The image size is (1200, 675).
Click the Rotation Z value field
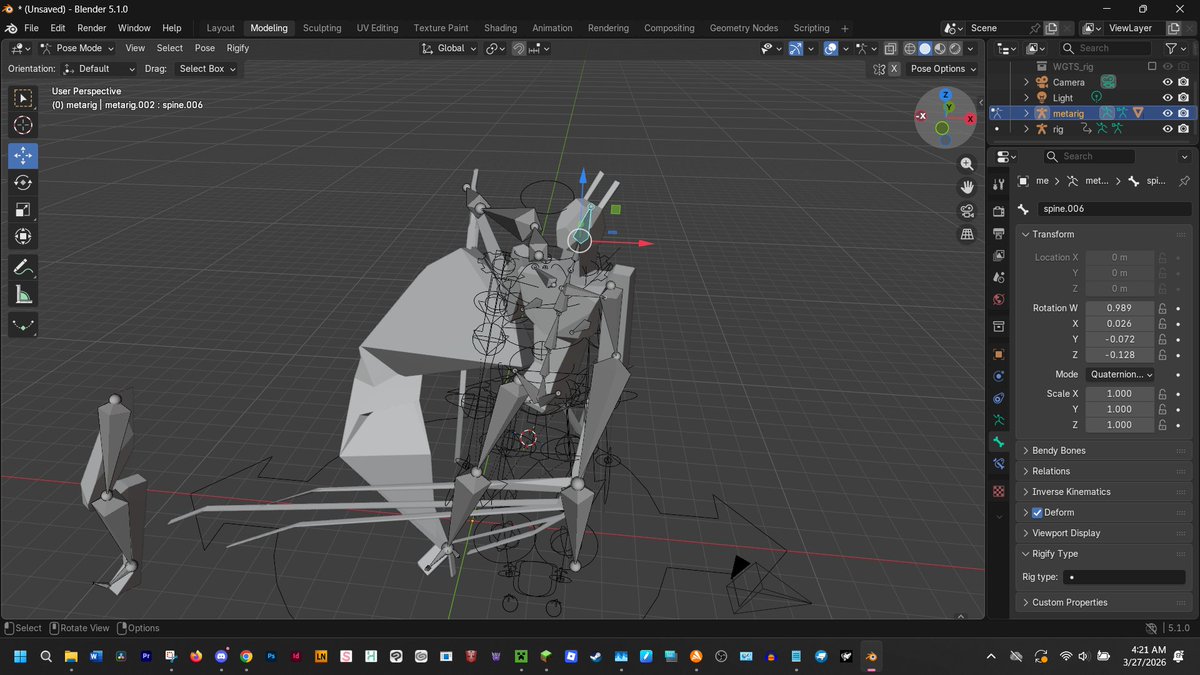pyautogui.click(x=1119, y=354)
